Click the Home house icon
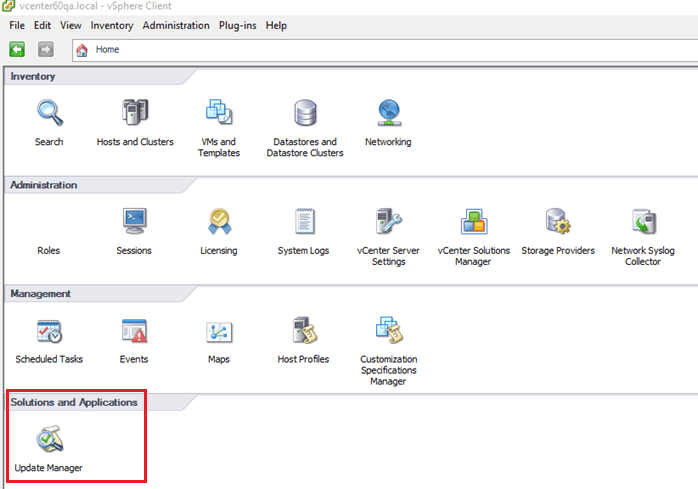 tap(82, 50)
